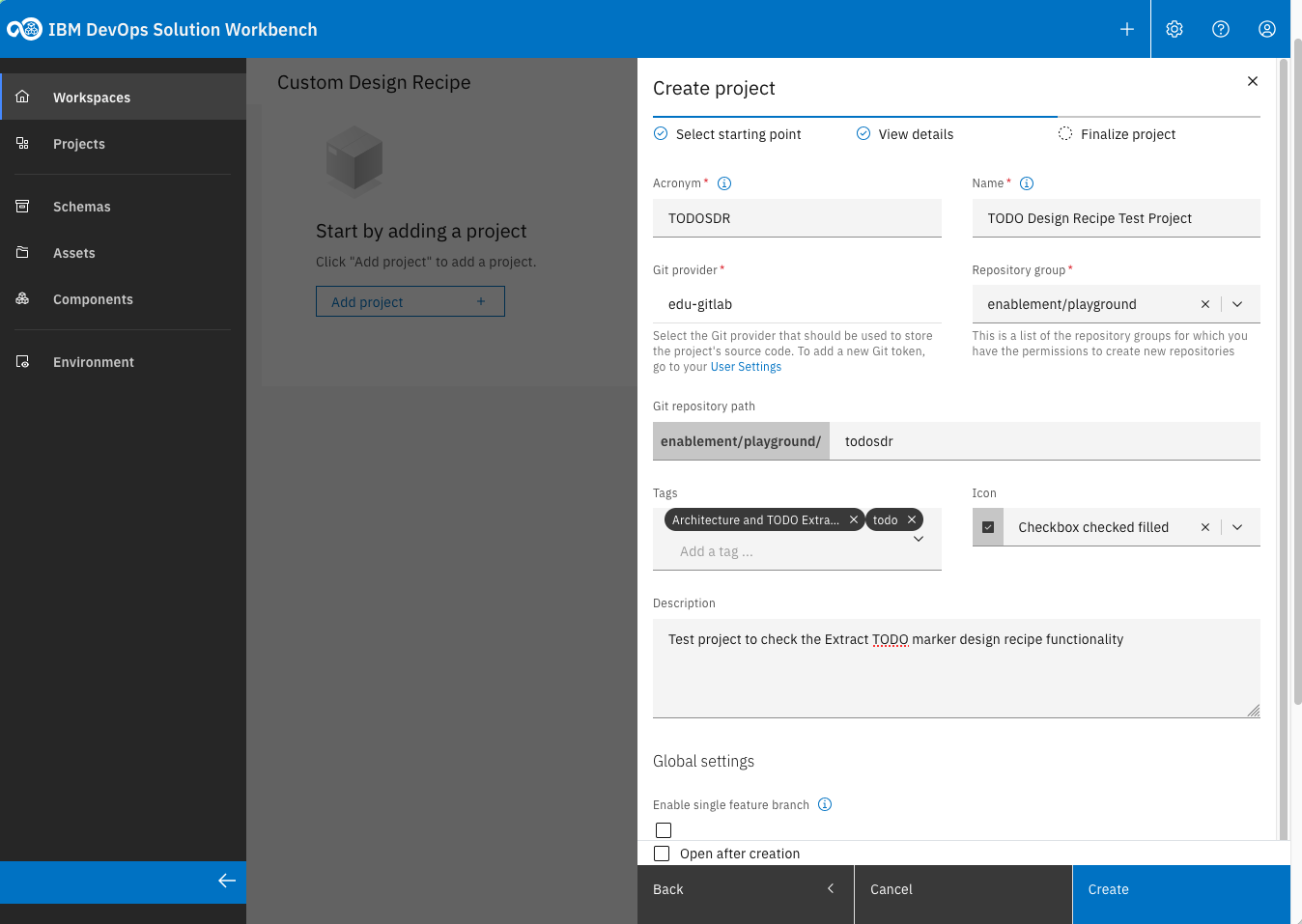Click Add project button
The image size is (1302, 924).
click(x=410, y=301)
